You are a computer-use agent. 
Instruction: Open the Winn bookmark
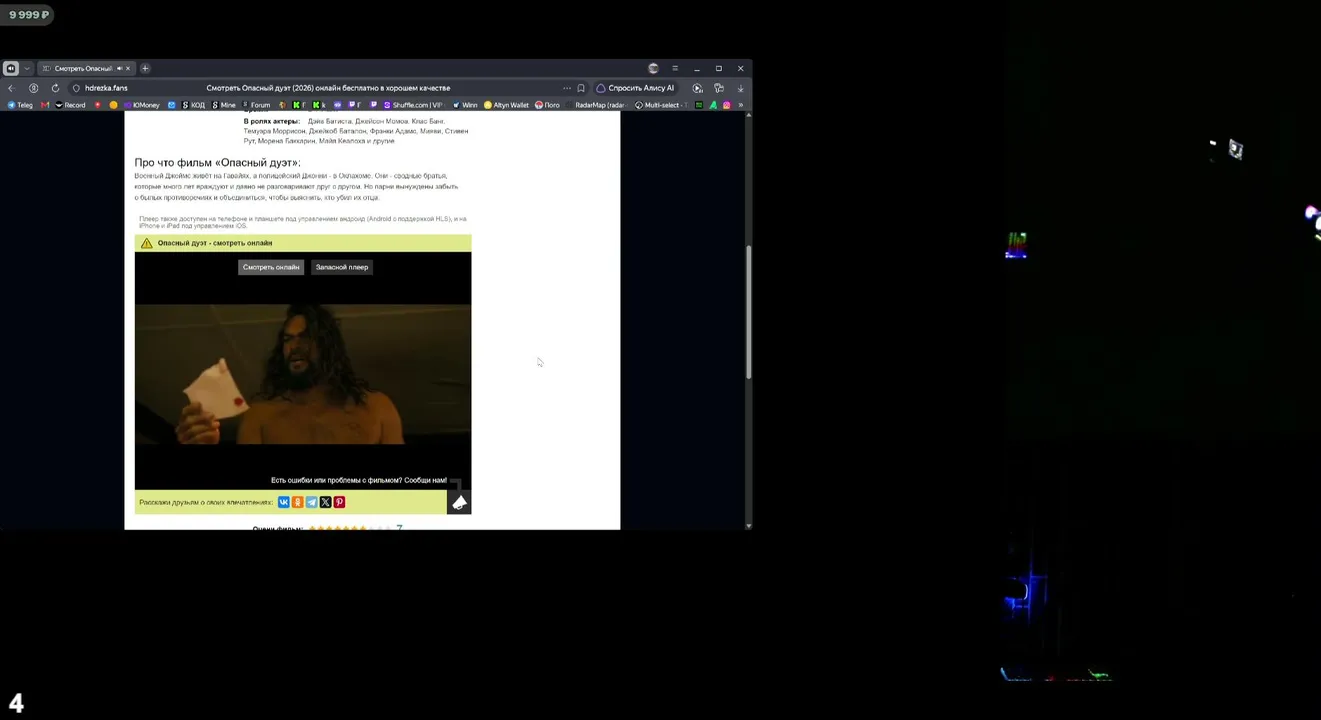pyautogui.click(x=465, y=105)
